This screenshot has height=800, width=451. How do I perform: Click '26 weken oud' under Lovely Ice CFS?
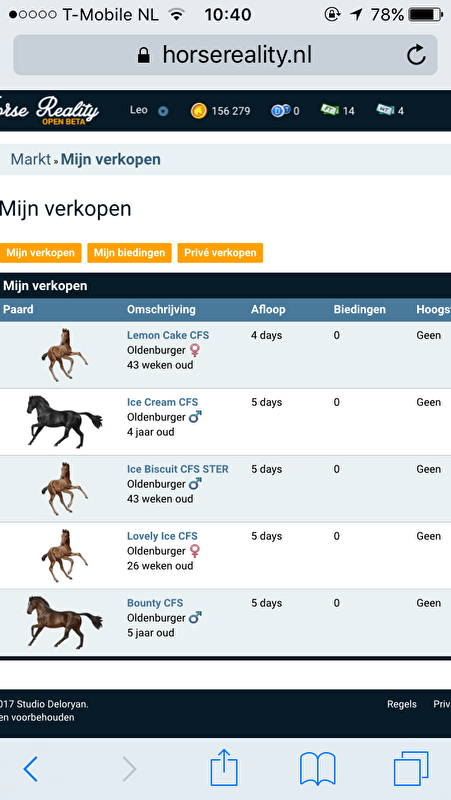pos(160,566)
